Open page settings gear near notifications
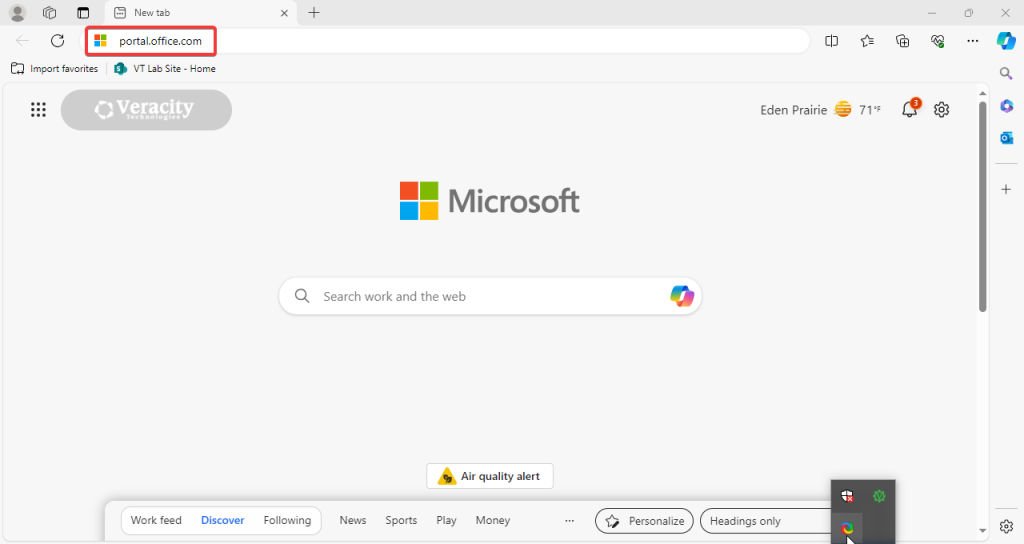Image resolution: width=1024 pixels, height=544 pixels. [x=941, y=110]
